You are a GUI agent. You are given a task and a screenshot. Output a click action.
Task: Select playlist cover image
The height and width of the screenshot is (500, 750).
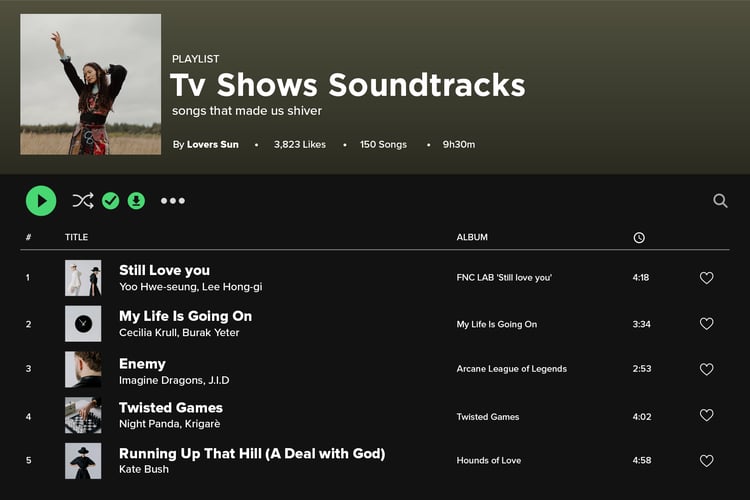click(x=91, y=84)
